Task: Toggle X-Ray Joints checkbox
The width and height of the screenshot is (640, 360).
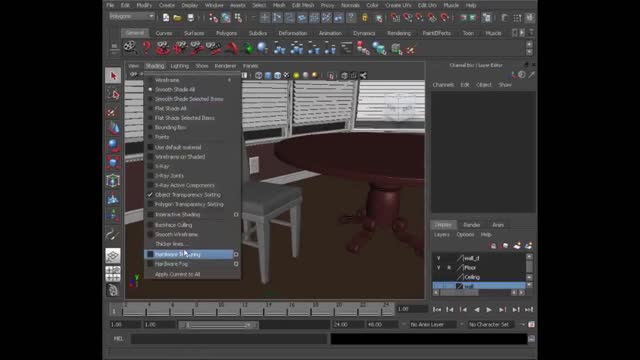Action: (169, 176)
